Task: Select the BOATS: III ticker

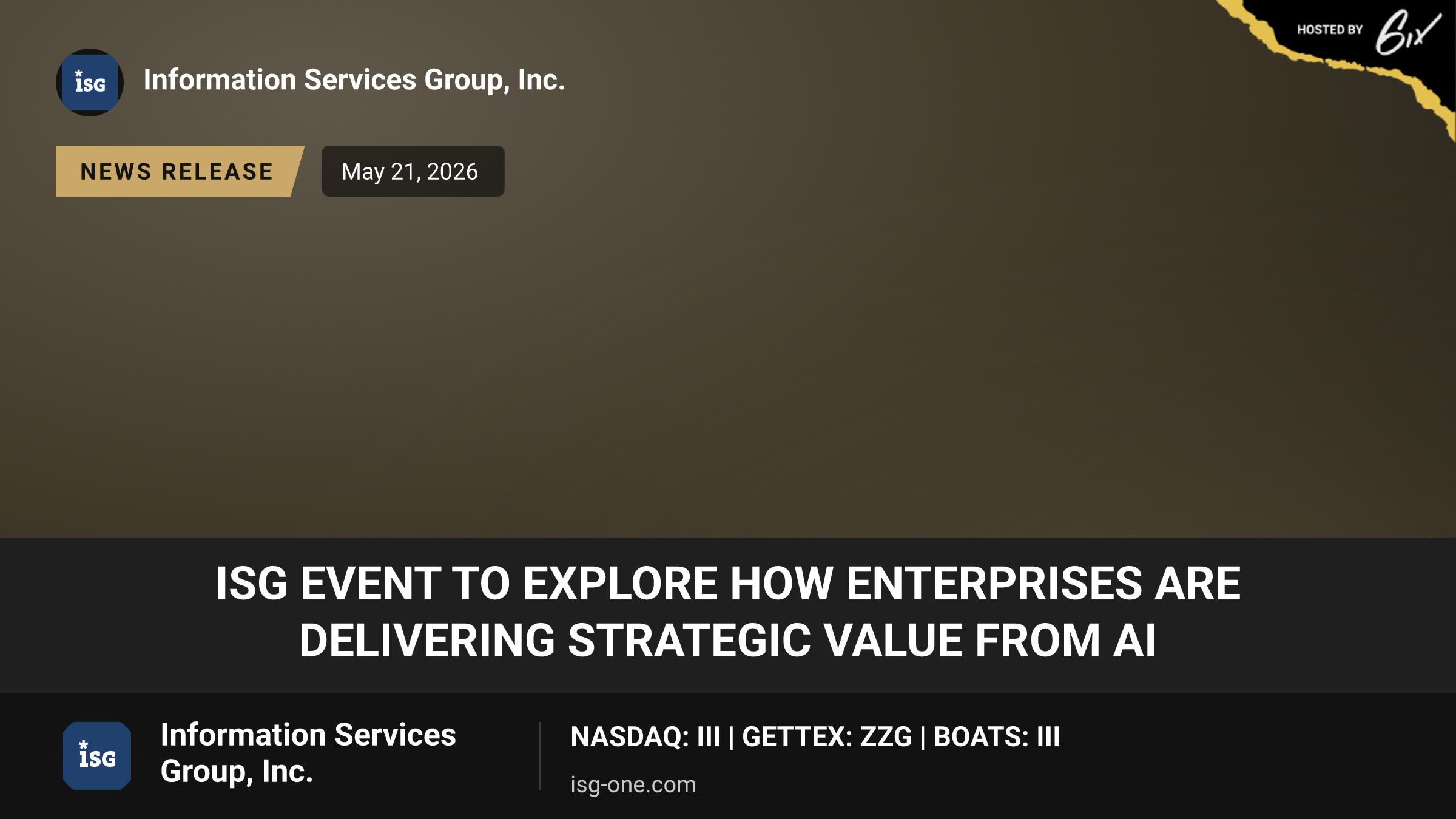Action: pos(997,737)
